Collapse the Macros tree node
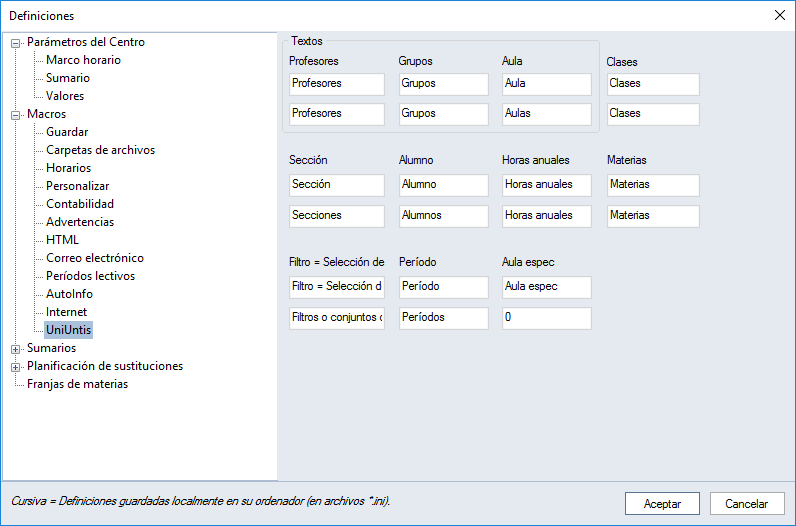Viewport: 796px width, 526px height. 16,115
